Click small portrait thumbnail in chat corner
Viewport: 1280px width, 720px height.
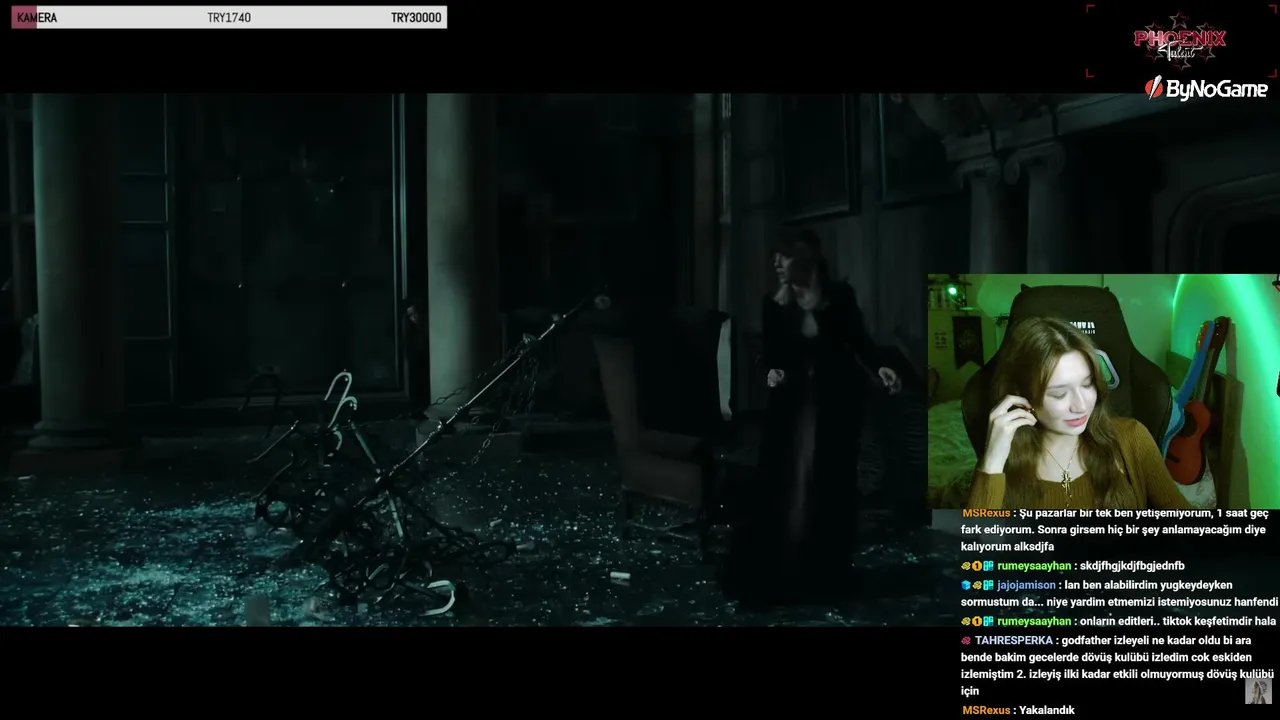tap(1258, 691)
